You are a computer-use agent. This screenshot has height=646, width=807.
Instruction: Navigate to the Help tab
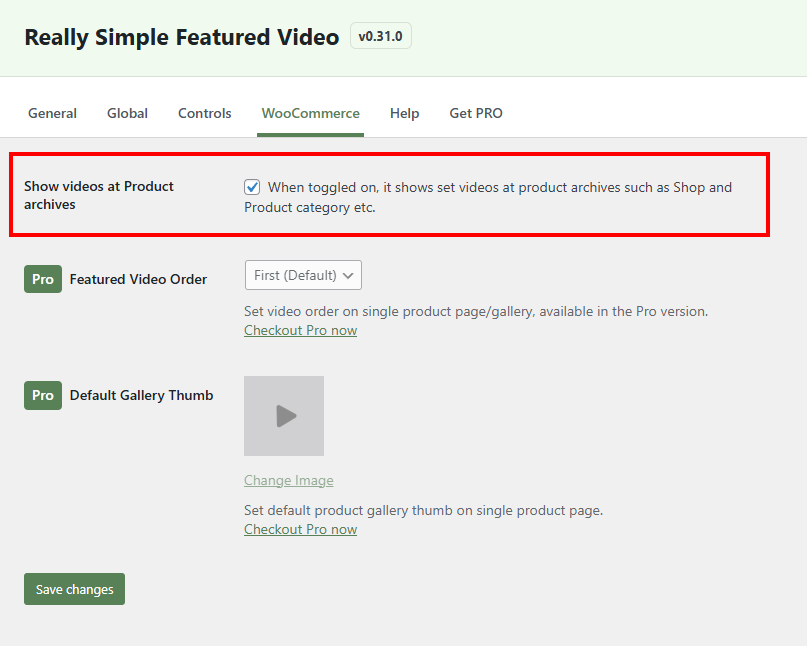404,113
